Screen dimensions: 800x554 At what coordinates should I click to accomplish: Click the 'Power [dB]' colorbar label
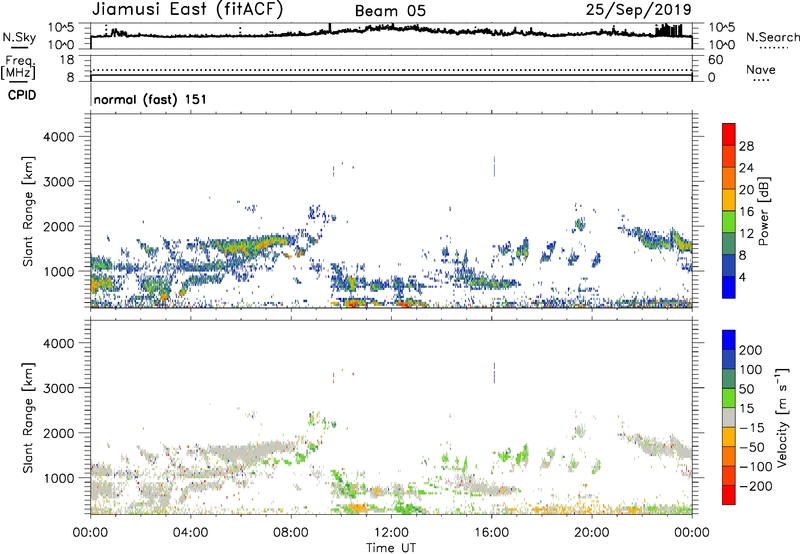coord(763,211)
